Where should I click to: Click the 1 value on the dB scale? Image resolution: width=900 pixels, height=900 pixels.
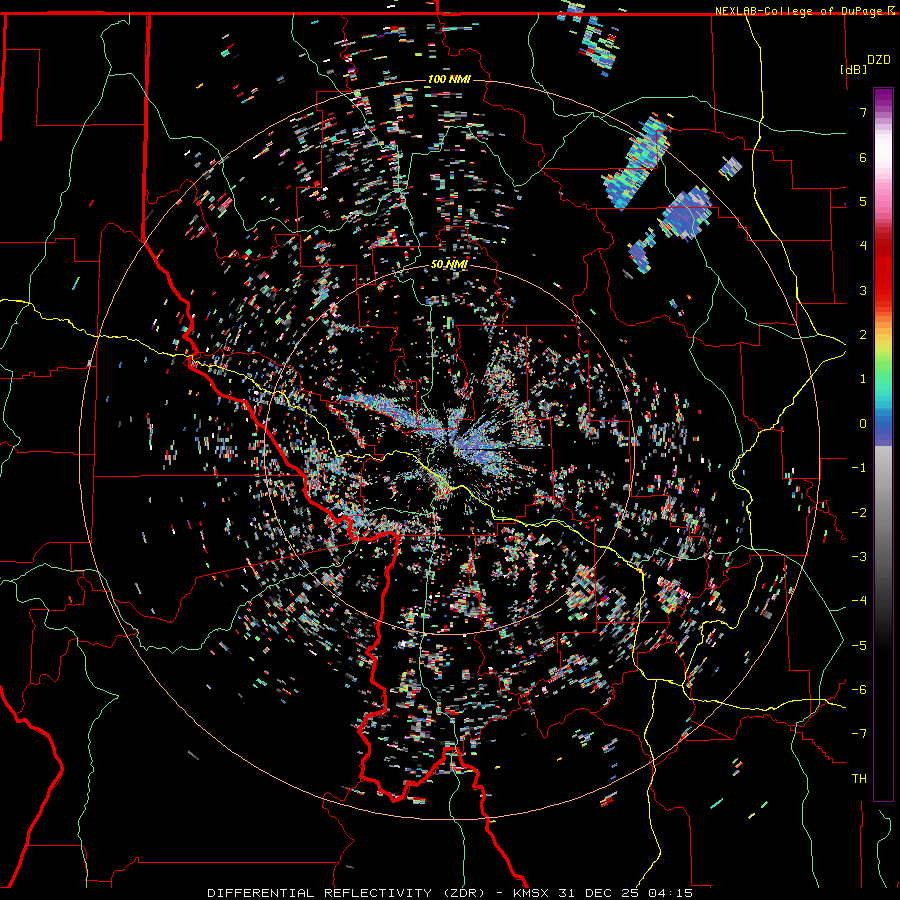[x=863, y=379]
